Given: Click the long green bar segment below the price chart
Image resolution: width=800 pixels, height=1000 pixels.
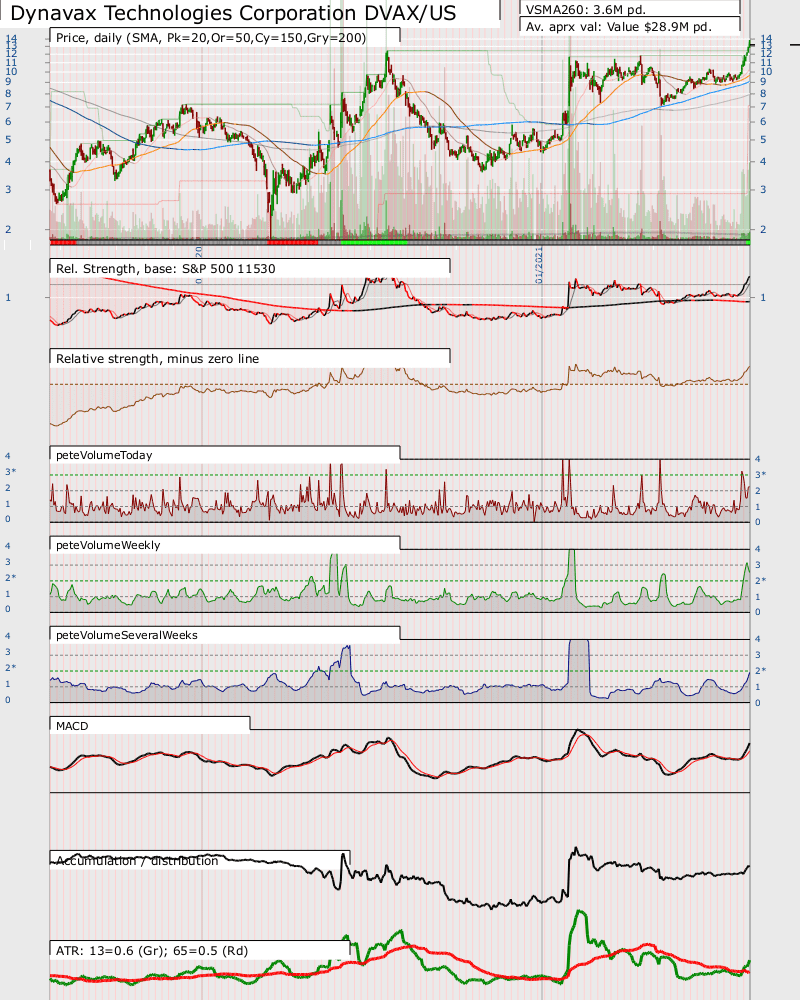Looking at the screenshot, I should [374, 242].
